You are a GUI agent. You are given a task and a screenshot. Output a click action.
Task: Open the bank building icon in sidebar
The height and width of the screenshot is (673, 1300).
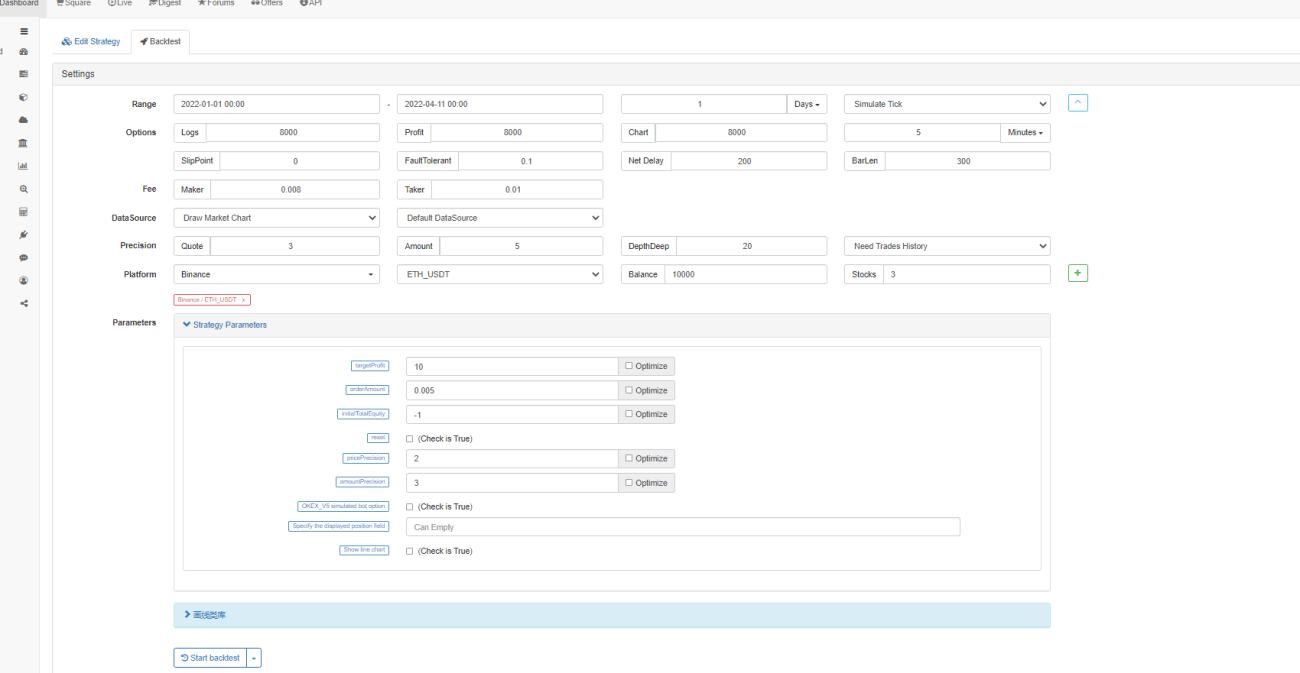point(24,143)
